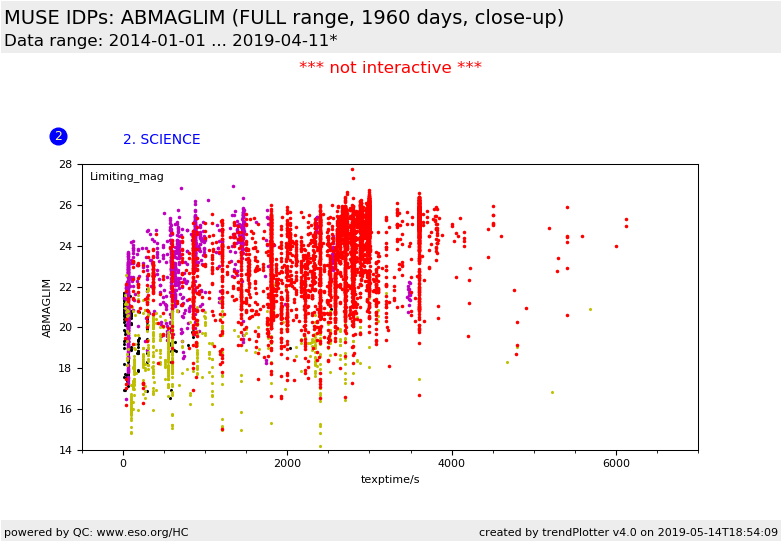Viewport: 782px width, 542px height.
Task: Click the x-axis tick label 2000
Action: [287, 463]
